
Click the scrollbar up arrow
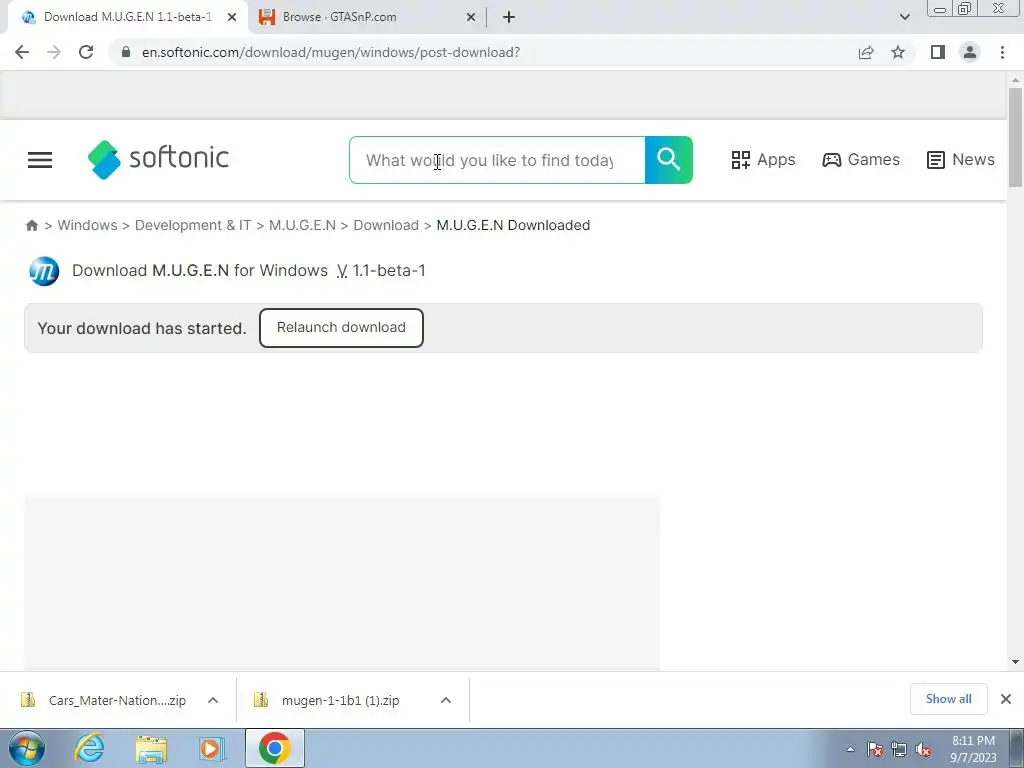(x=1015, y=80)
